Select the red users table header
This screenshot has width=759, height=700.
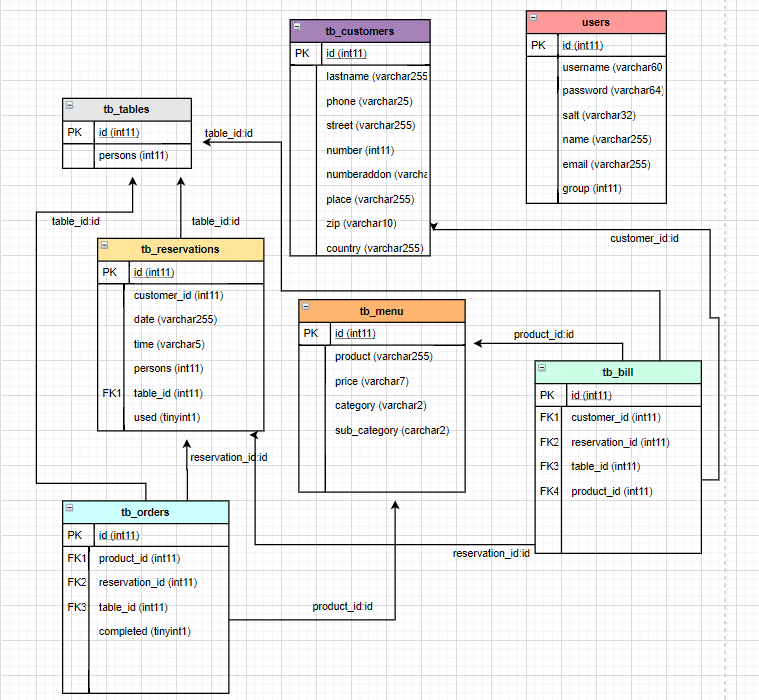click(x=596, y=22)
